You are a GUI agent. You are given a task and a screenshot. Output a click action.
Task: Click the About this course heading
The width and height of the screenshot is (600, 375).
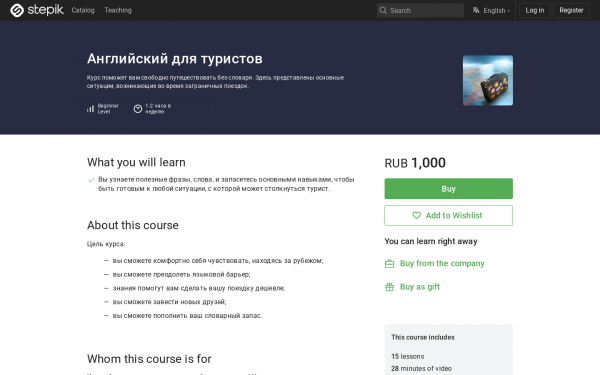(132, 225)
